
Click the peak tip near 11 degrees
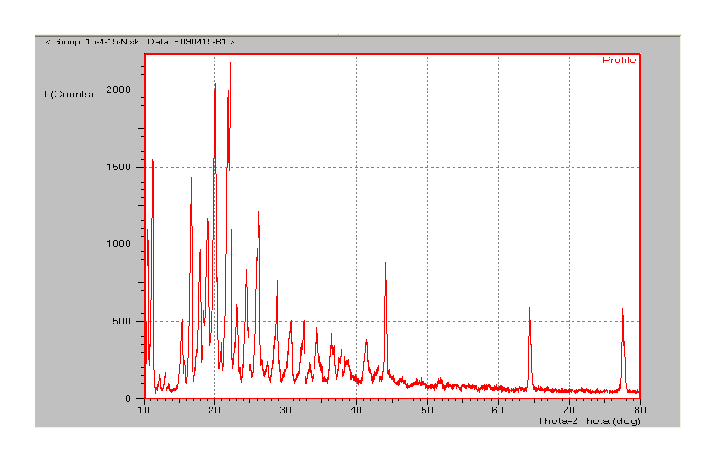(x=152, y=160)
